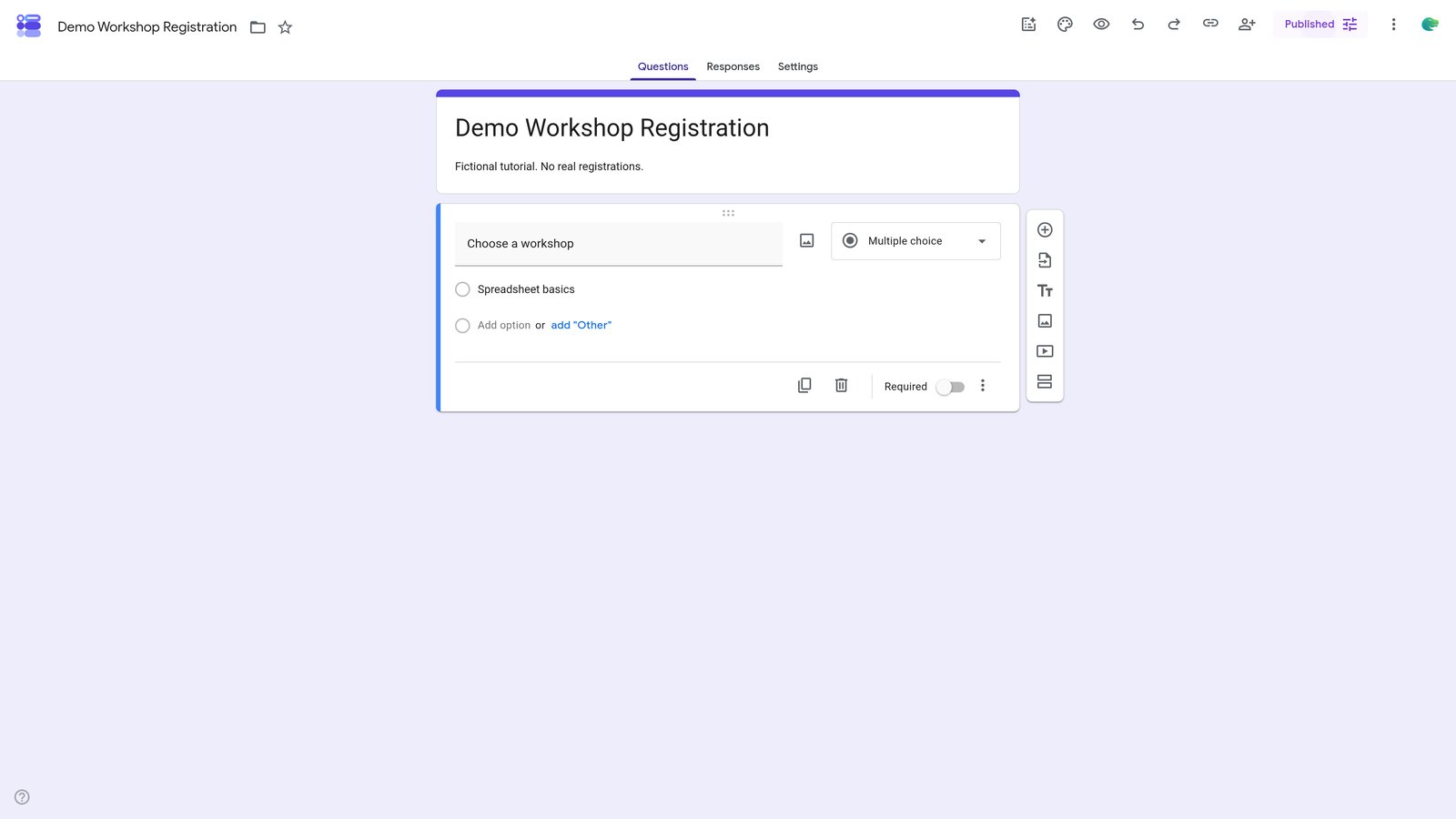Screen dimensions: 1456x819
Task: Redo the last change
Action: 1174,25
